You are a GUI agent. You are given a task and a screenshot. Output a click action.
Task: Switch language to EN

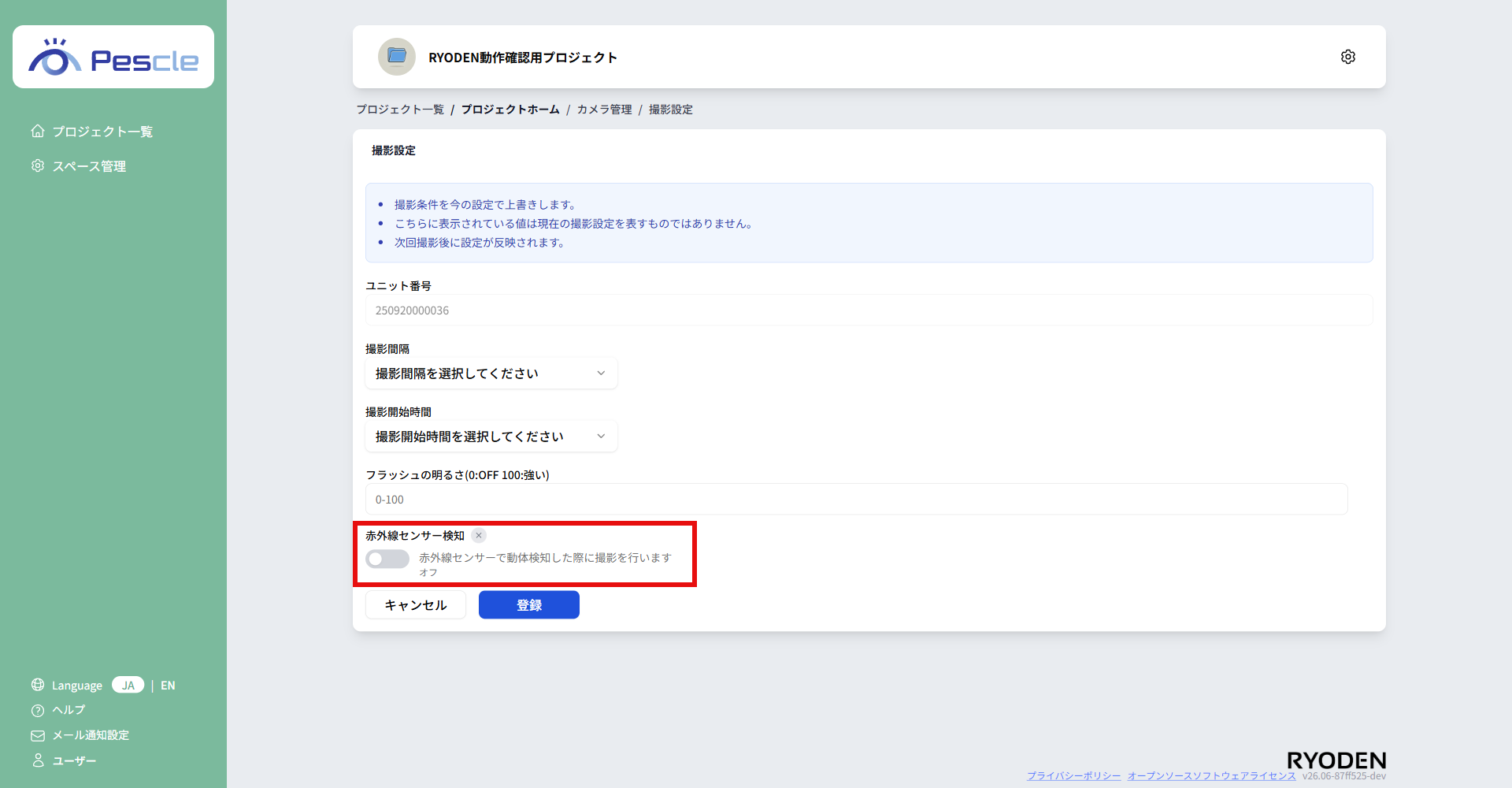pyautogui.click(x=168, y=686)
